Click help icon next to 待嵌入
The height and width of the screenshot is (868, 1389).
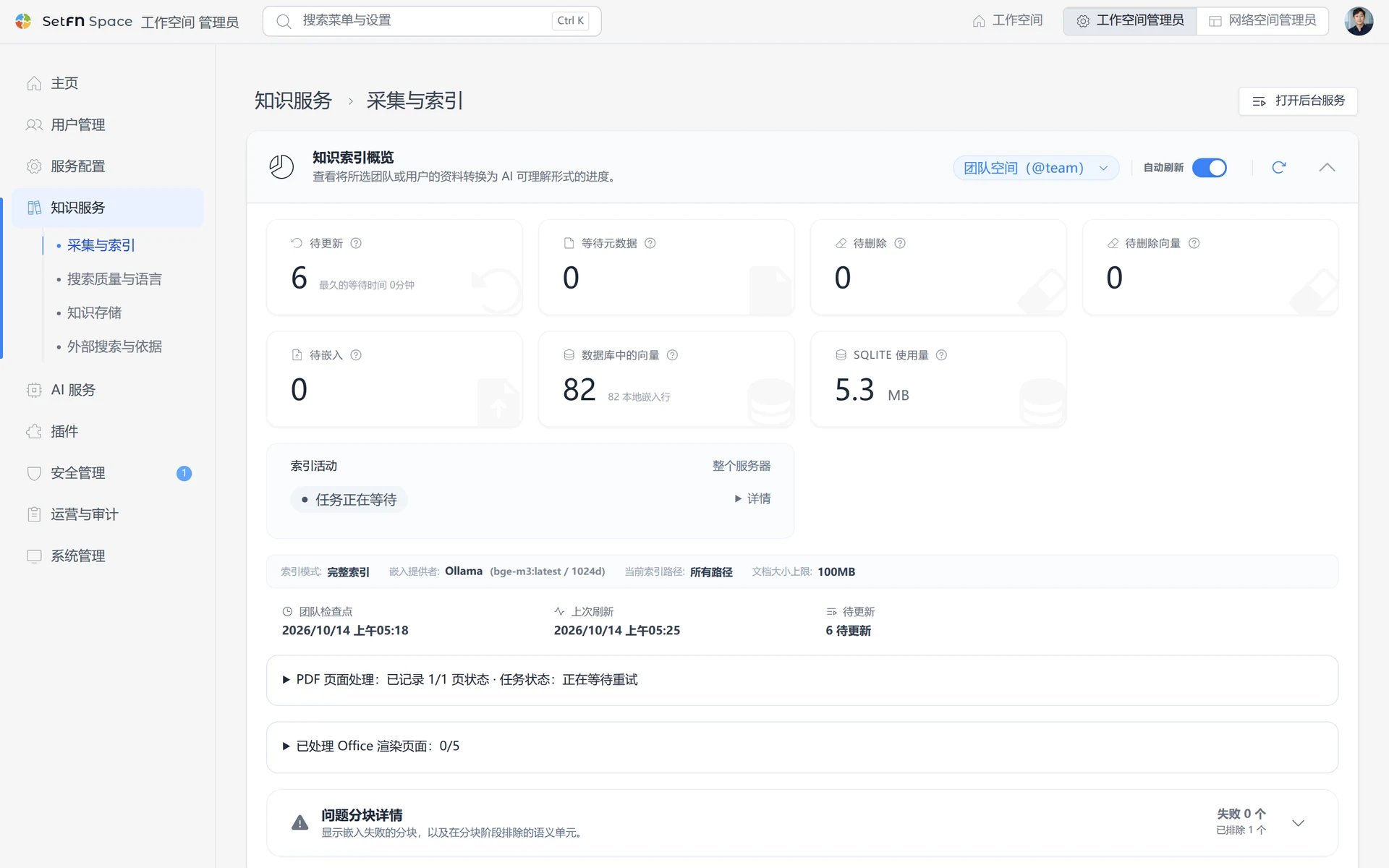pos(356,355)
